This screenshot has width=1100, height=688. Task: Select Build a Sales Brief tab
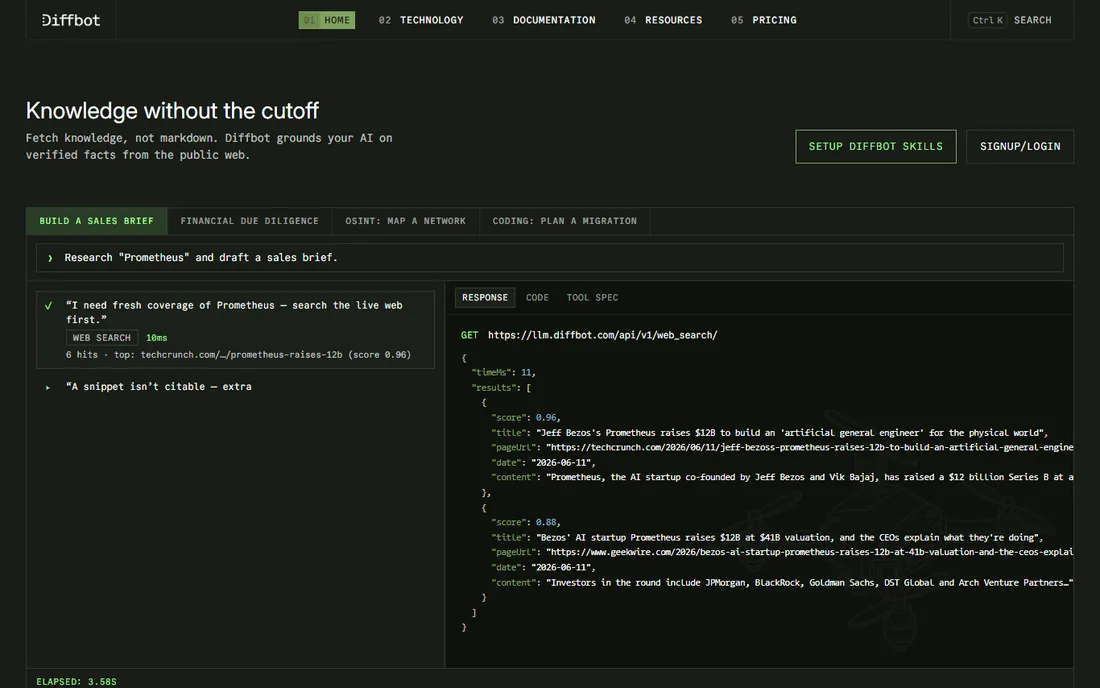[x=97, y=221]
